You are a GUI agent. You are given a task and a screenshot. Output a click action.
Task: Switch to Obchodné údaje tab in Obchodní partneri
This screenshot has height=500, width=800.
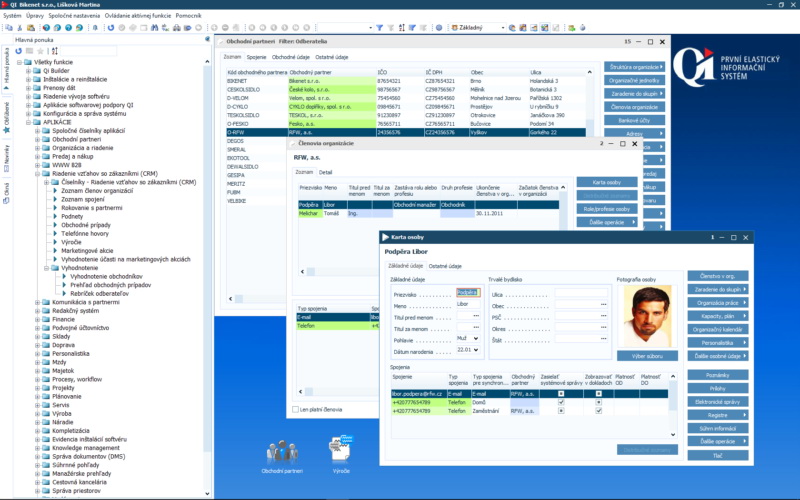click(290, 57)
